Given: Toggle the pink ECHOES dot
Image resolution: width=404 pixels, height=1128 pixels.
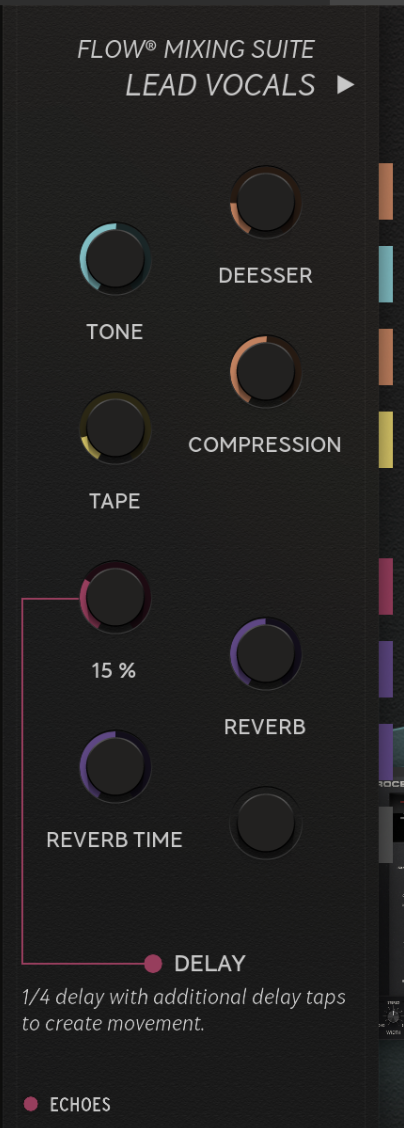Looking at the screenshot, I should coord(31,1104).
